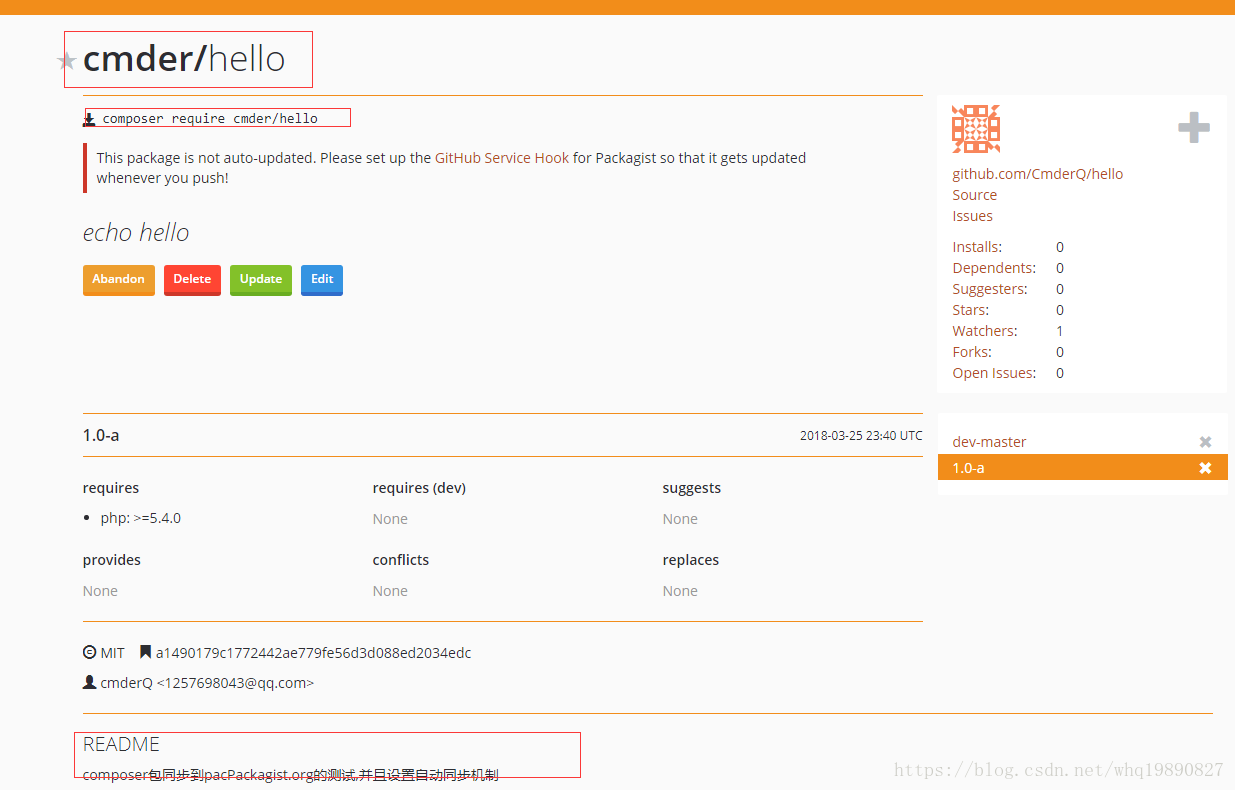This screenshot has width=1235, height=790.
Task: Click the MIT license icon
Action: click(89, 653)
